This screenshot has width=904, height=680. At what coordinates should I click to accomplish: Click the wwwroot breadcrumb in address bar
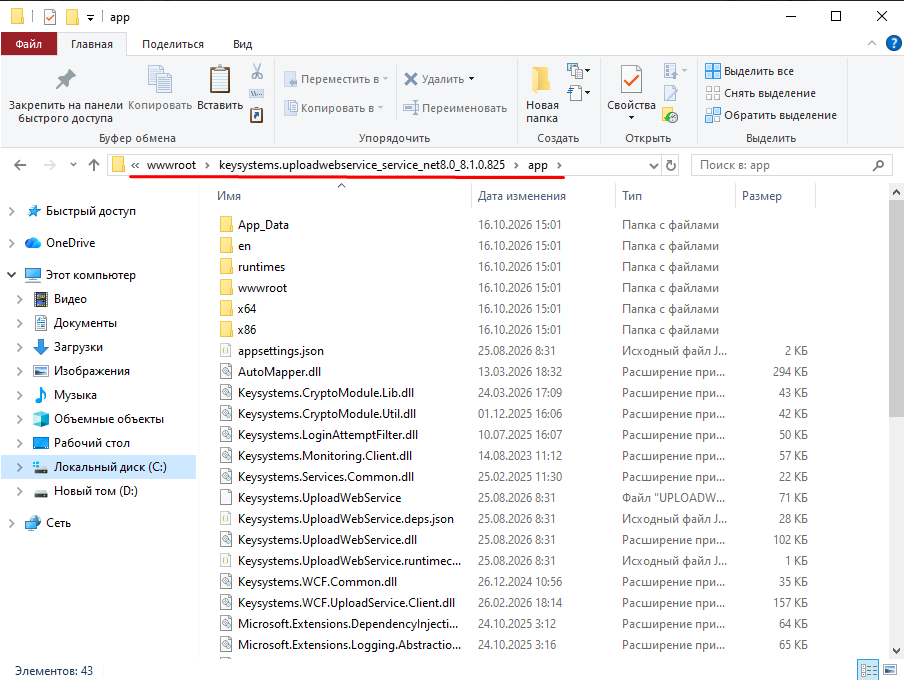point(171,165)
